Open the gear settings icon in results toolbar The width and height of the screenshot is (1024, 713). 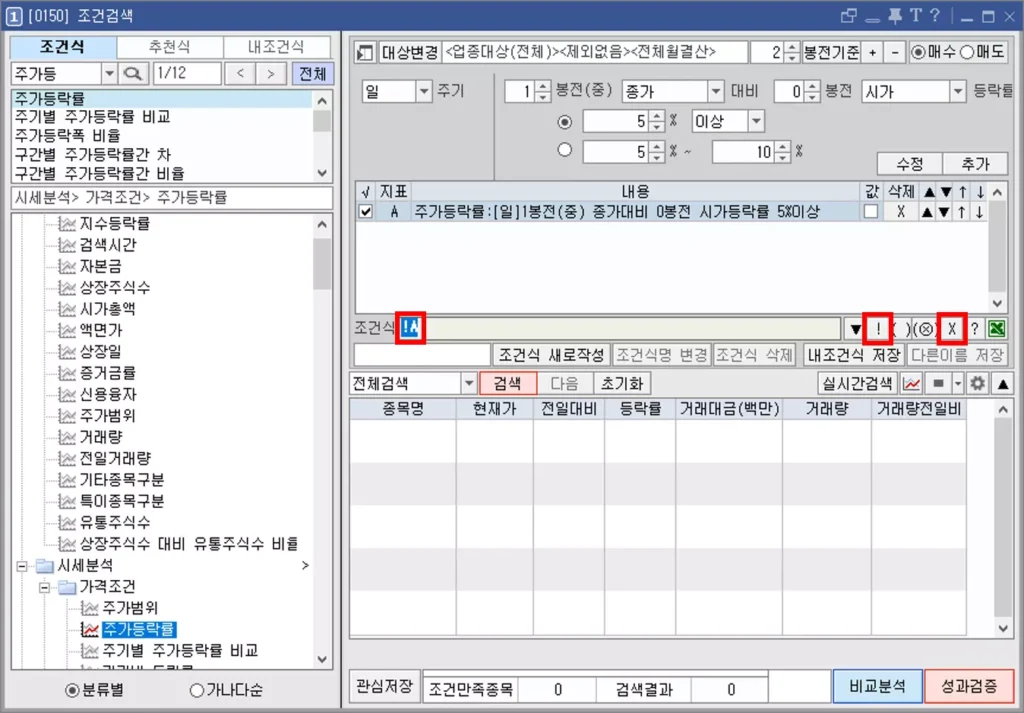[x=977, y=383]
